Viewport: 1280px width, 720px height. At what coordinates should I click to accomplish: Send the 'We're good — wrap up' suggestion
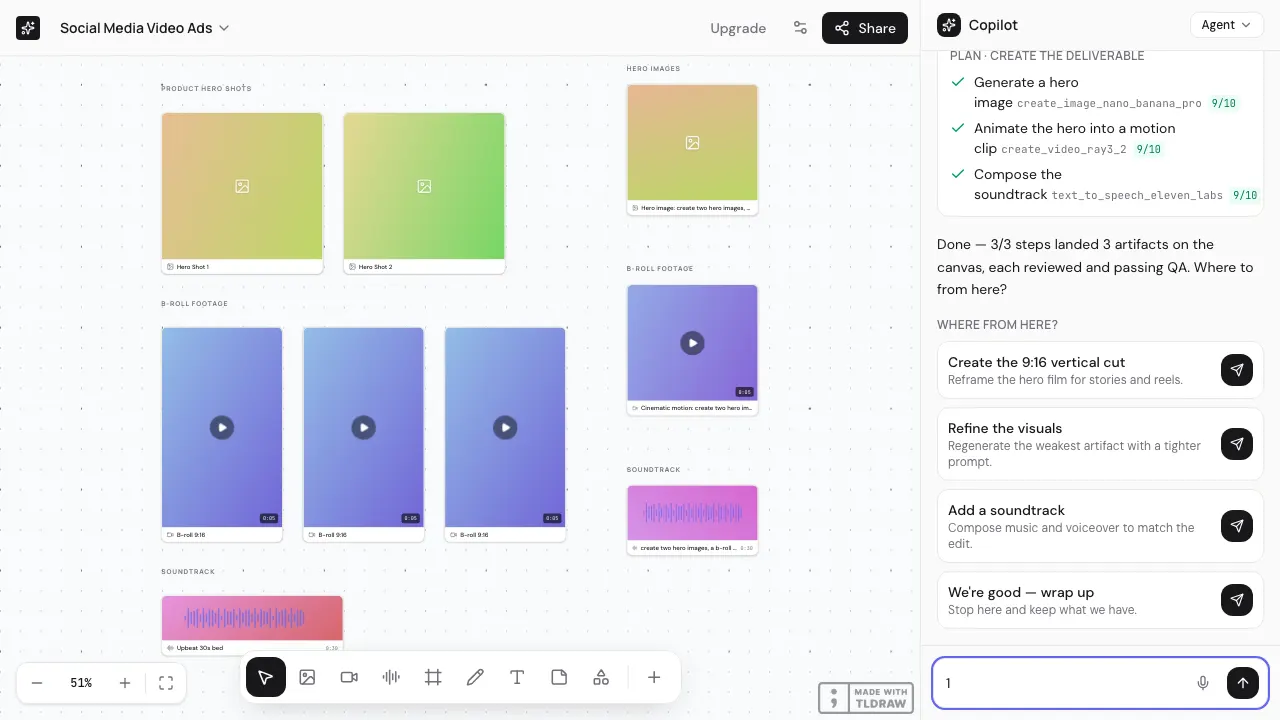1237,600
